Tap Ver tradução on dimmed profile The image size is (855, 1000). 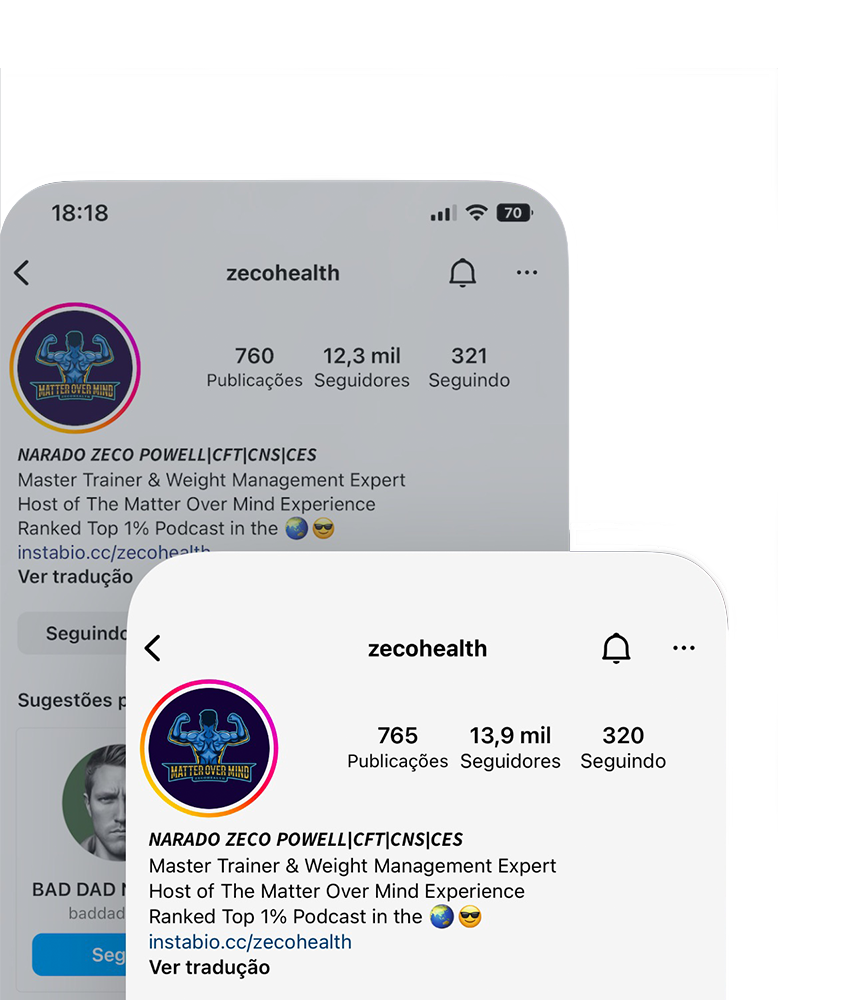(x=75, y=577)
